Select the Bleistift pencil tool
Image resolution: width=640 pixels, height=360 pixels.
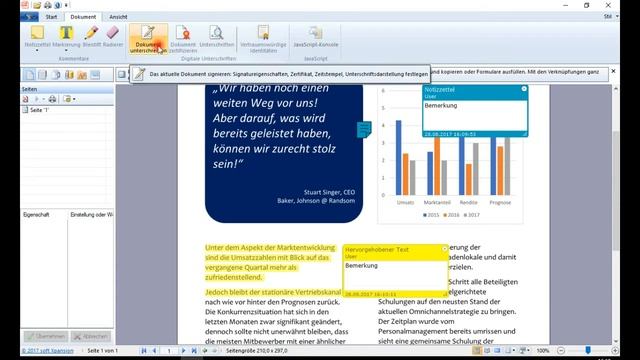91,37
